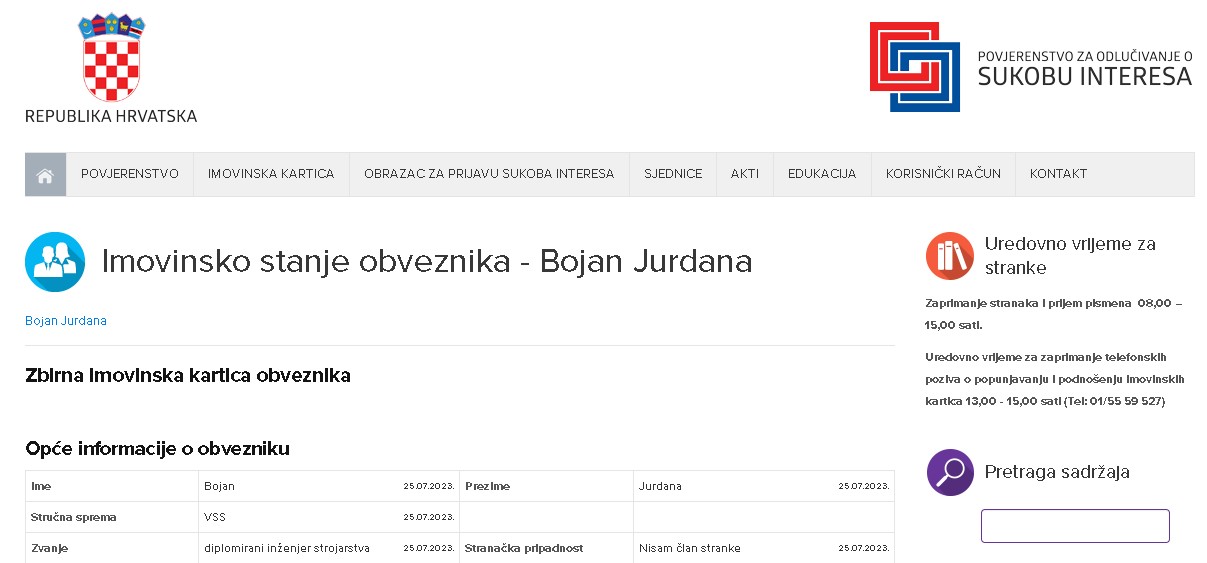The width and height of the screenshot is (1207, 563).
Task: Click the Pretraga sadržaja heading
Action: point(1057,472)
